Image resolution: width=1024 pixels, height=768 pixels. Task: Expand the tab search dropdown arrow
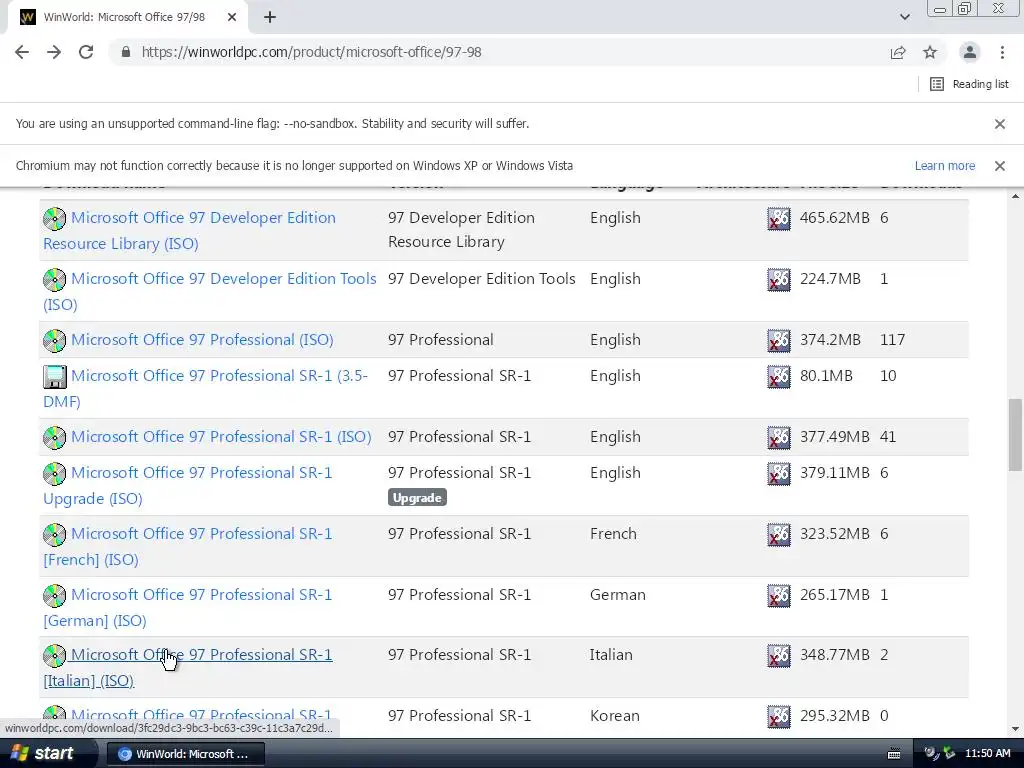904,17
